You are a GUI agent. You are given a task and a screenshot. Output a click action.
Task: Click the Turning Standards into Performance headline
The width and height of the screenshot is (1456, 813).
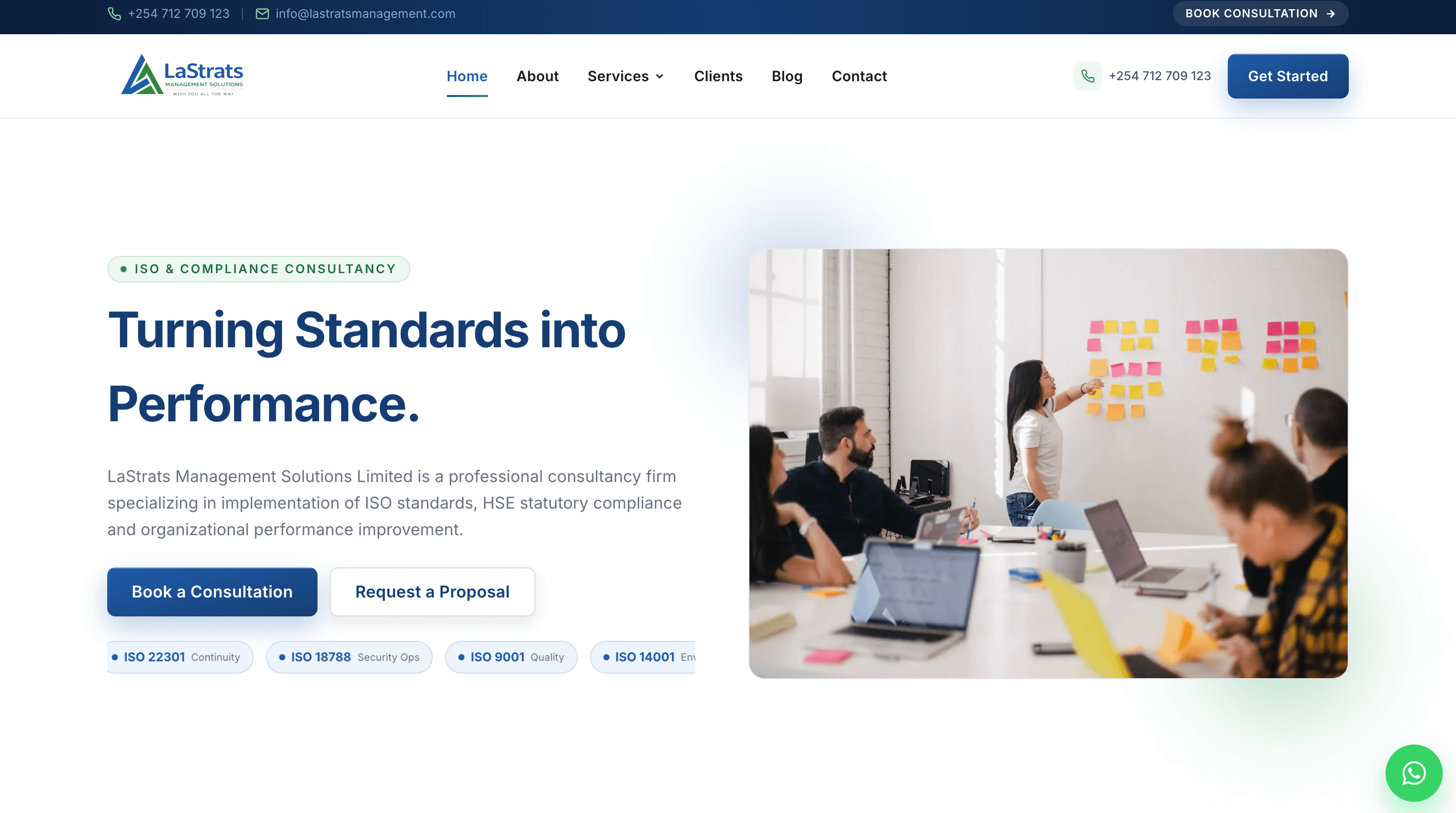point(367,366)
